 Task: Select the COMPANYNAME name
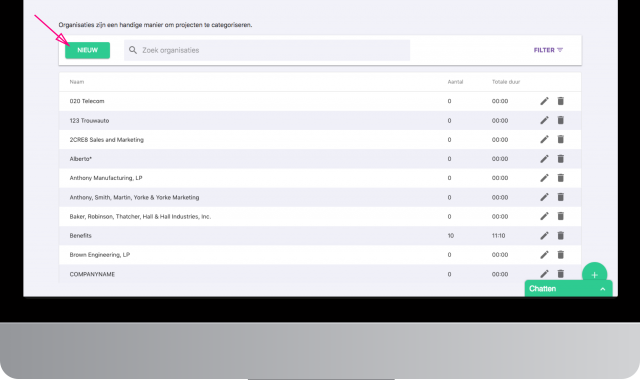point(92,274)
